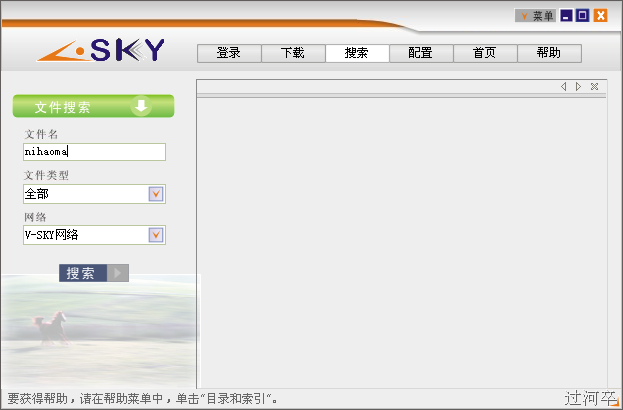Click the status bar help text about 目录和索引

point(142,398)
